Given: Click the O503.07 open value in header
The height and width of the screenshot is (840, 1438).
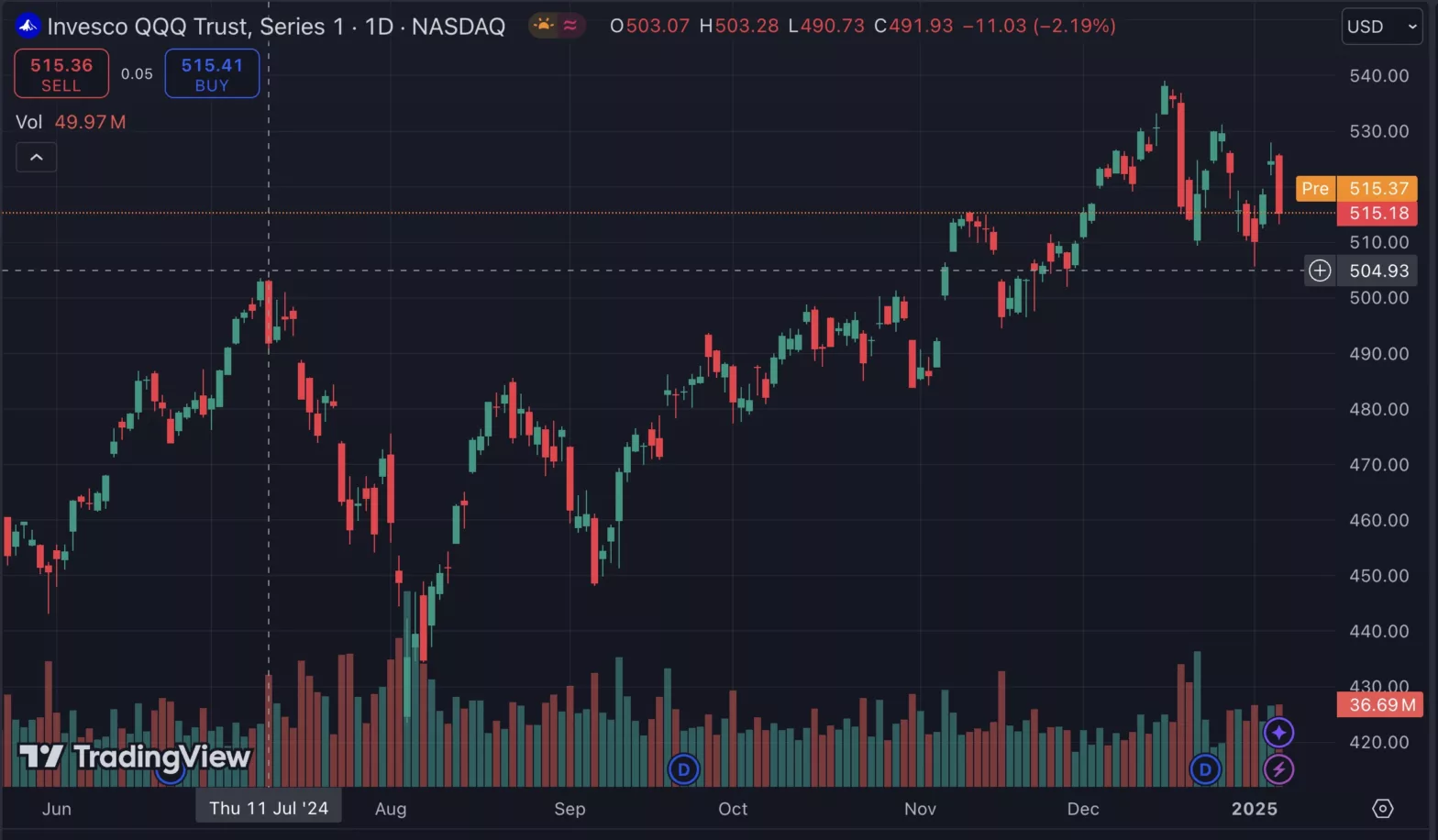Looking at the screenshot, I should click(x=649, y=26).
